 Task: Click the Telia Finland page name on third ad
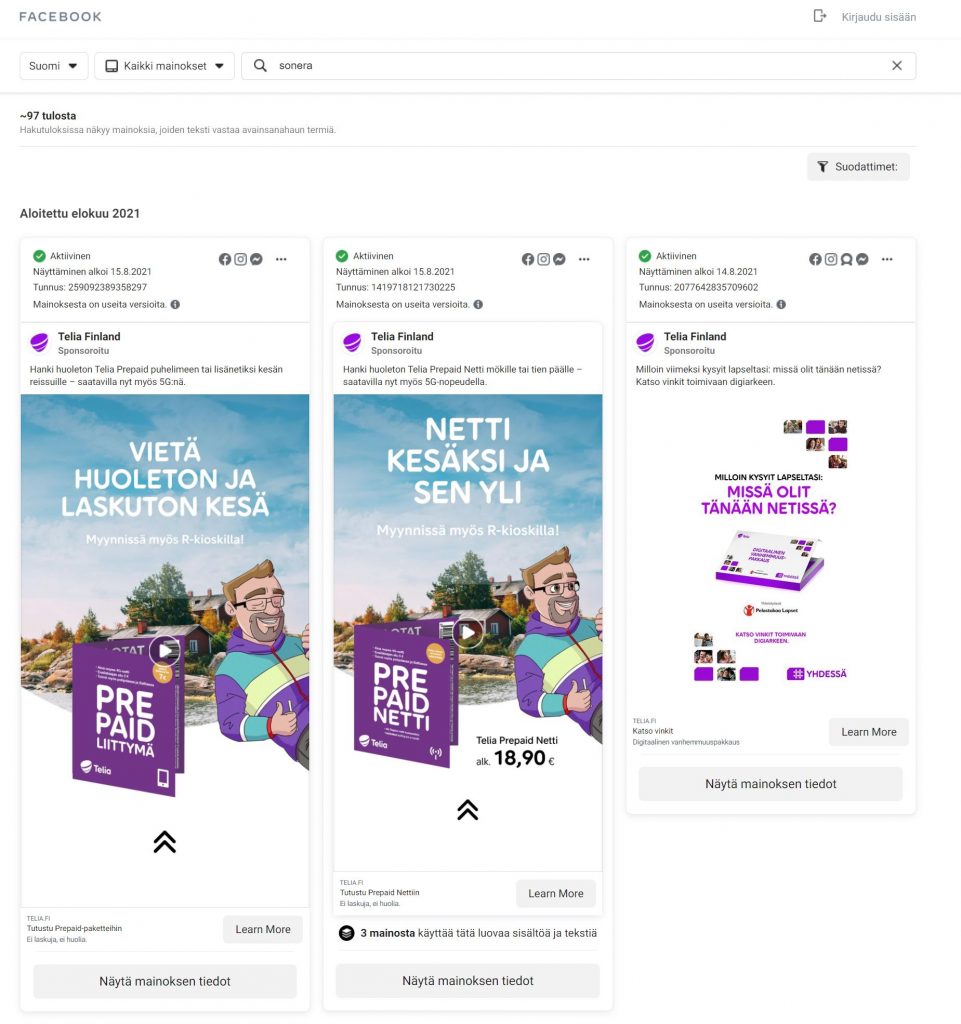(695, 336)
